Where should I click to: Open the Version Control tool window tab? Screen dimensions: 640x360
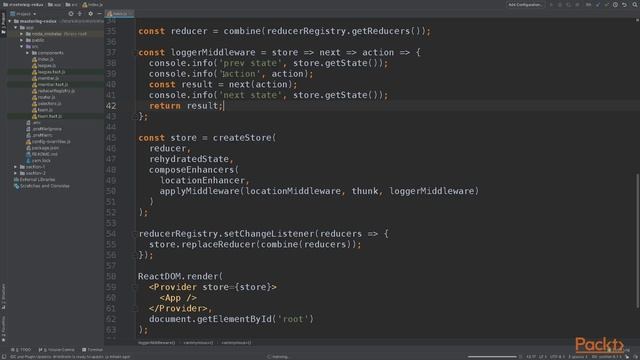point(57,350)
